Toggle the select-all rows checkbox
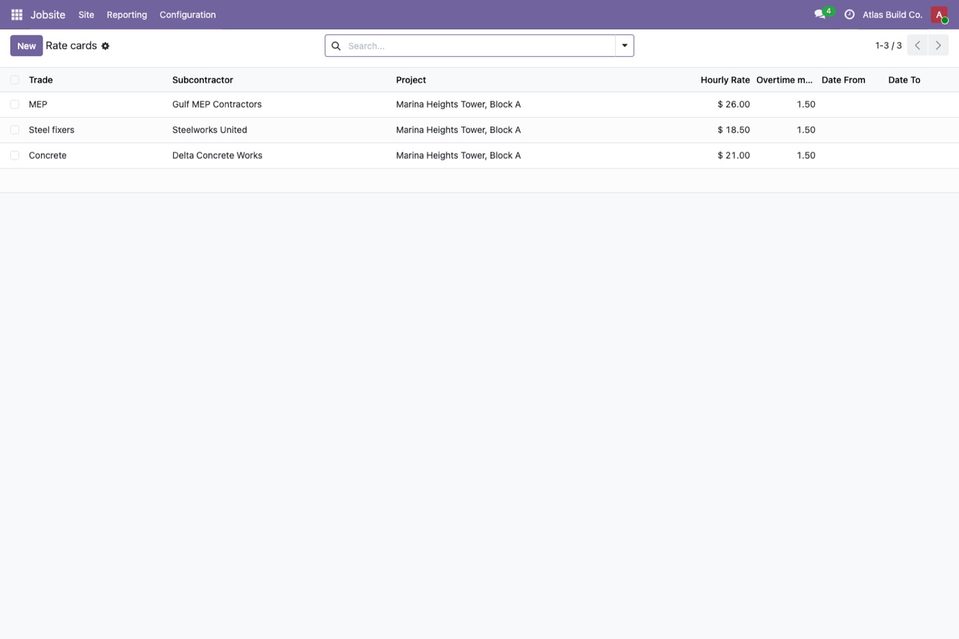The image size is (959, 639). pyautogui.click(x=15, y=79)
